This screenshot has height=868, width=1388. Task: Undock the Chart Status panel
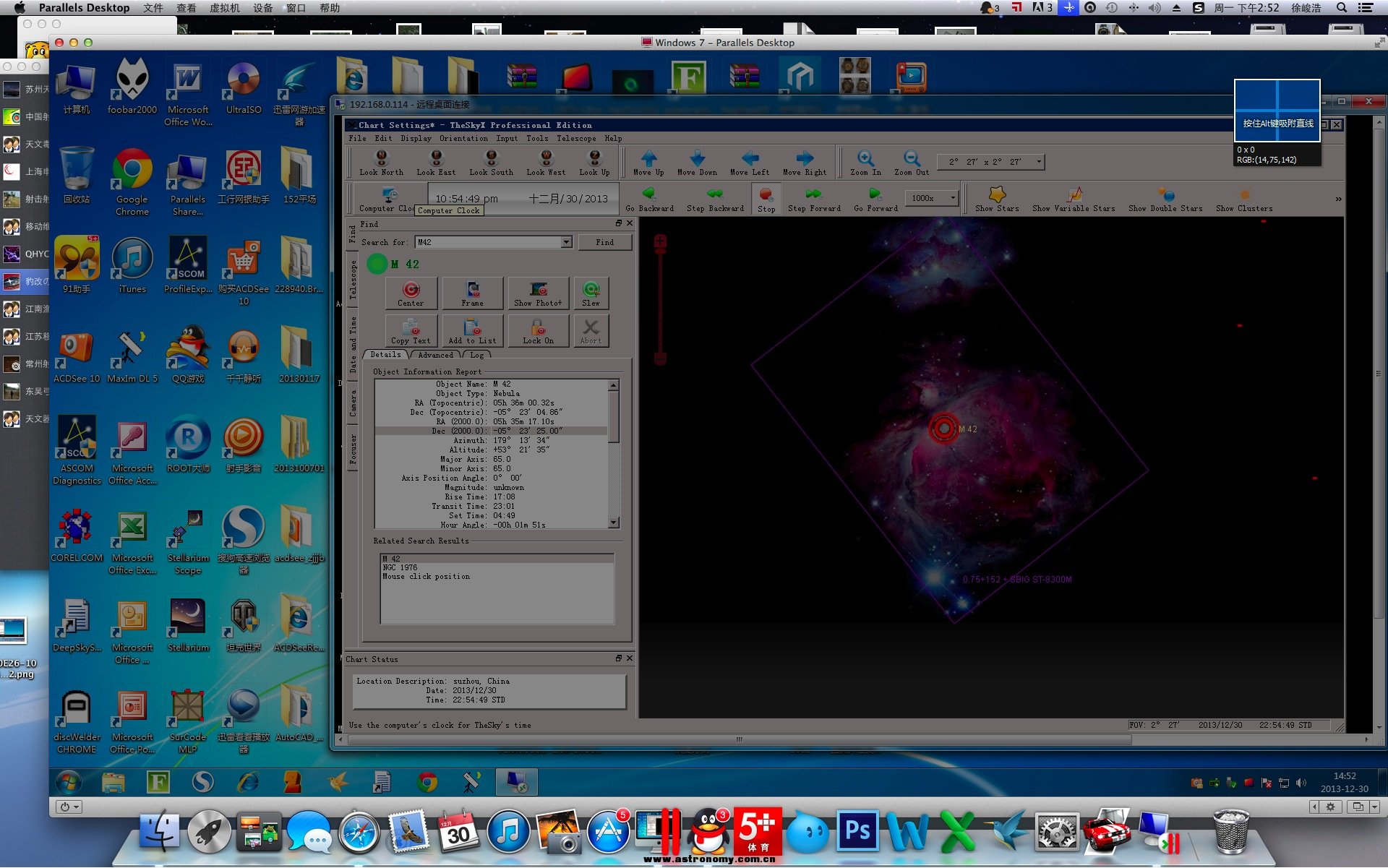click(619, 658)
